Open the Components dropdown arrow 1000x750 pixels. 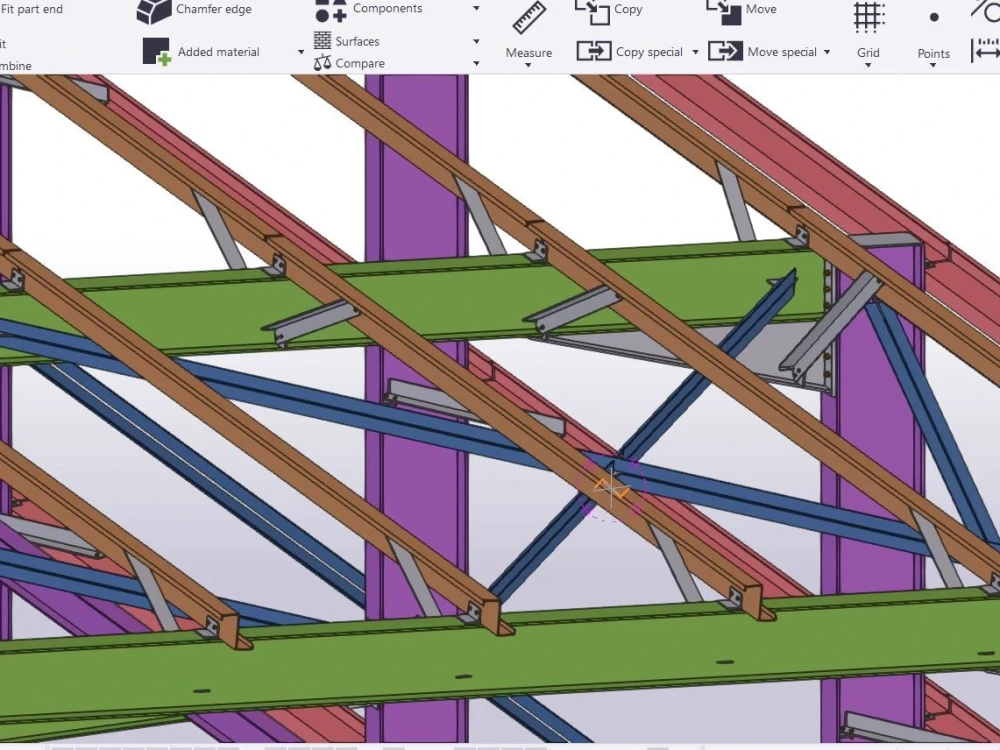coord(476,8)
